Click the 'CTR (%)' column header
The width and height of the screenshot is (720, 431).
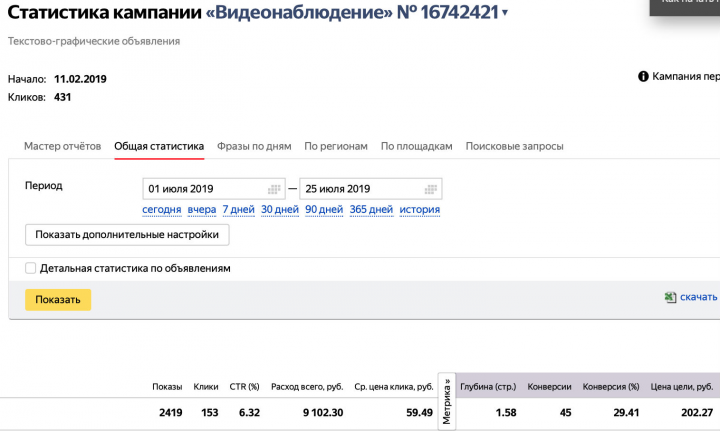244,387
